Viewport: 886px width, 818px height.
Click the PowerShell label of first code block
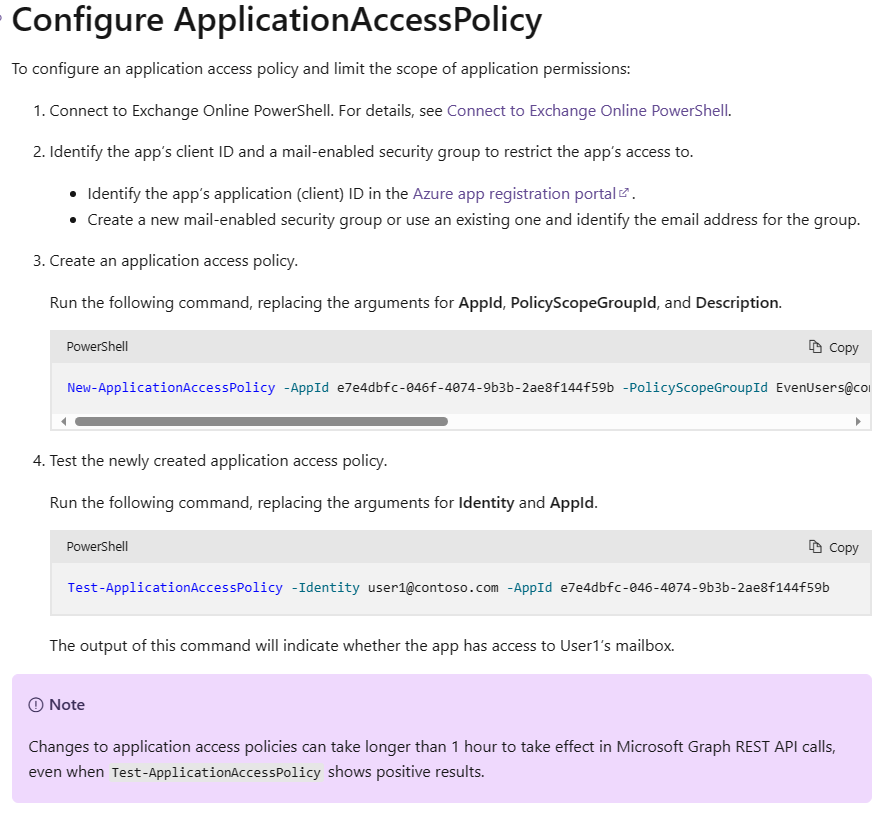click(x=97, y=347)
